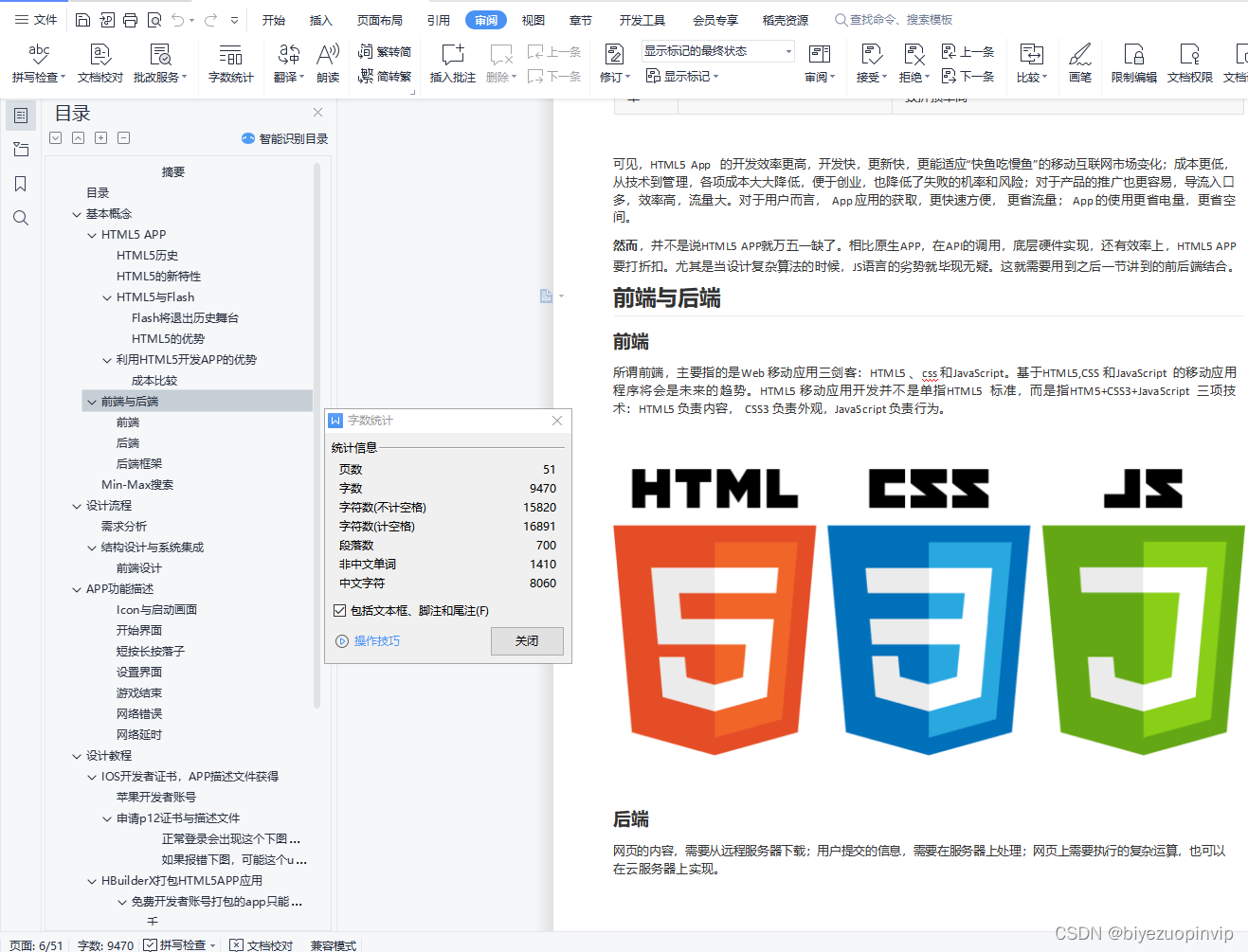
Task: Click 页面: 6/51 in status bar
Action: click(x=36, y=944)
